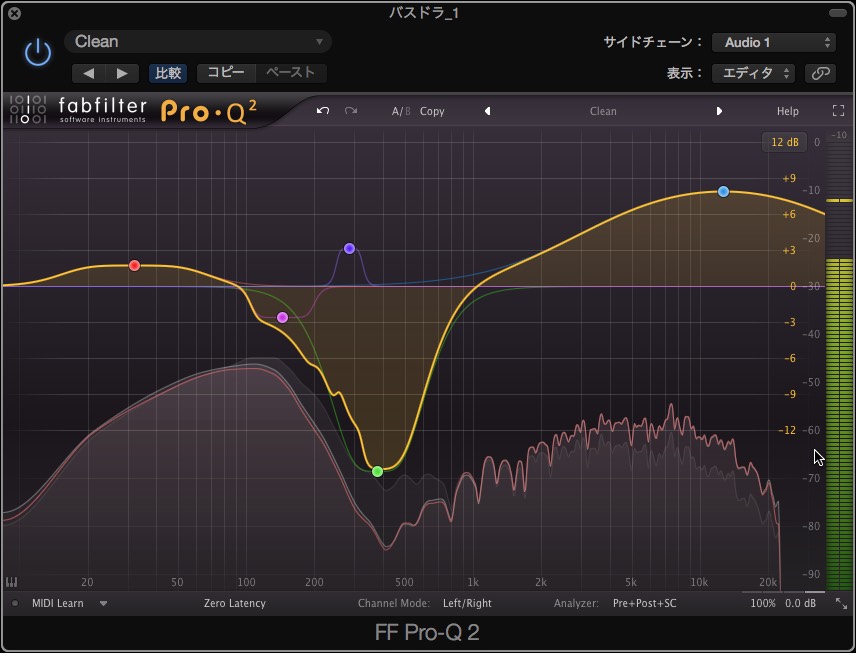Click the 0.0 dB output level value

(x=800, y=603)
